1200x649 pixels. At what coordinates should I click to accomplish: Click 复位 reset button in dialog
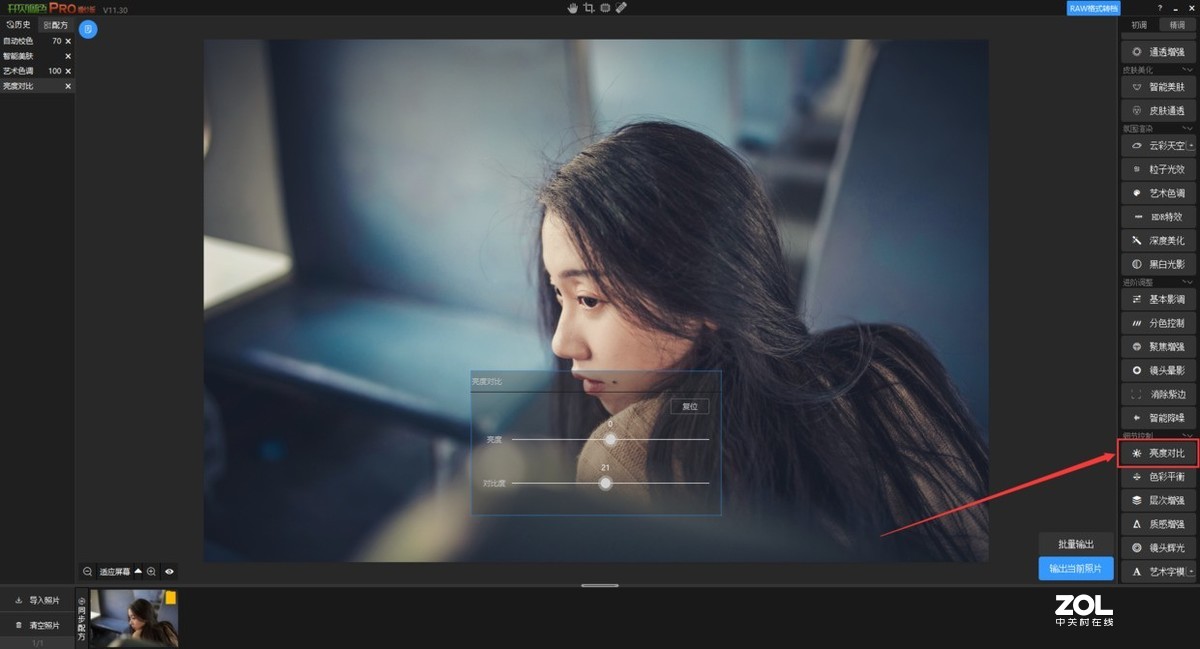pos(690,406)
